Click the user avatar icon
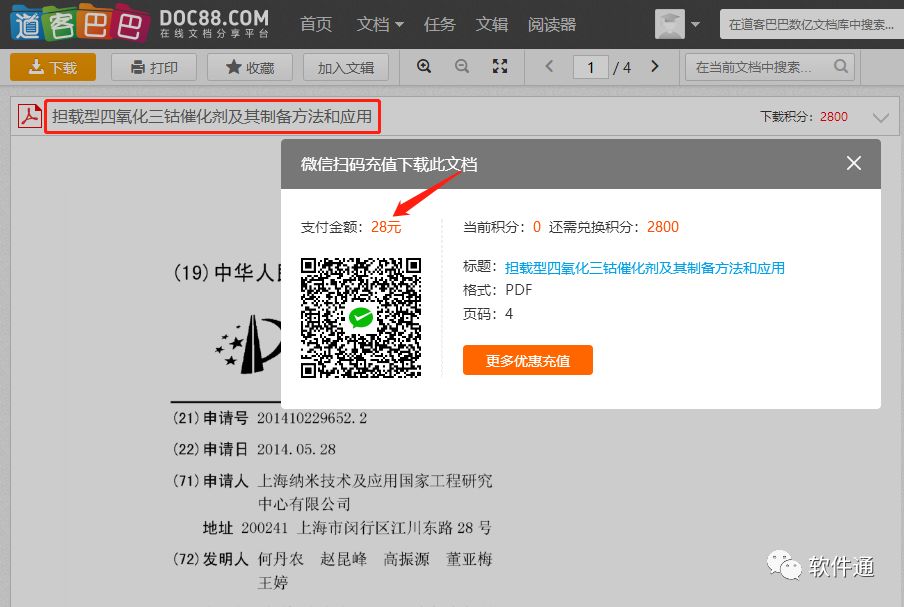 (x=669, y=24)
